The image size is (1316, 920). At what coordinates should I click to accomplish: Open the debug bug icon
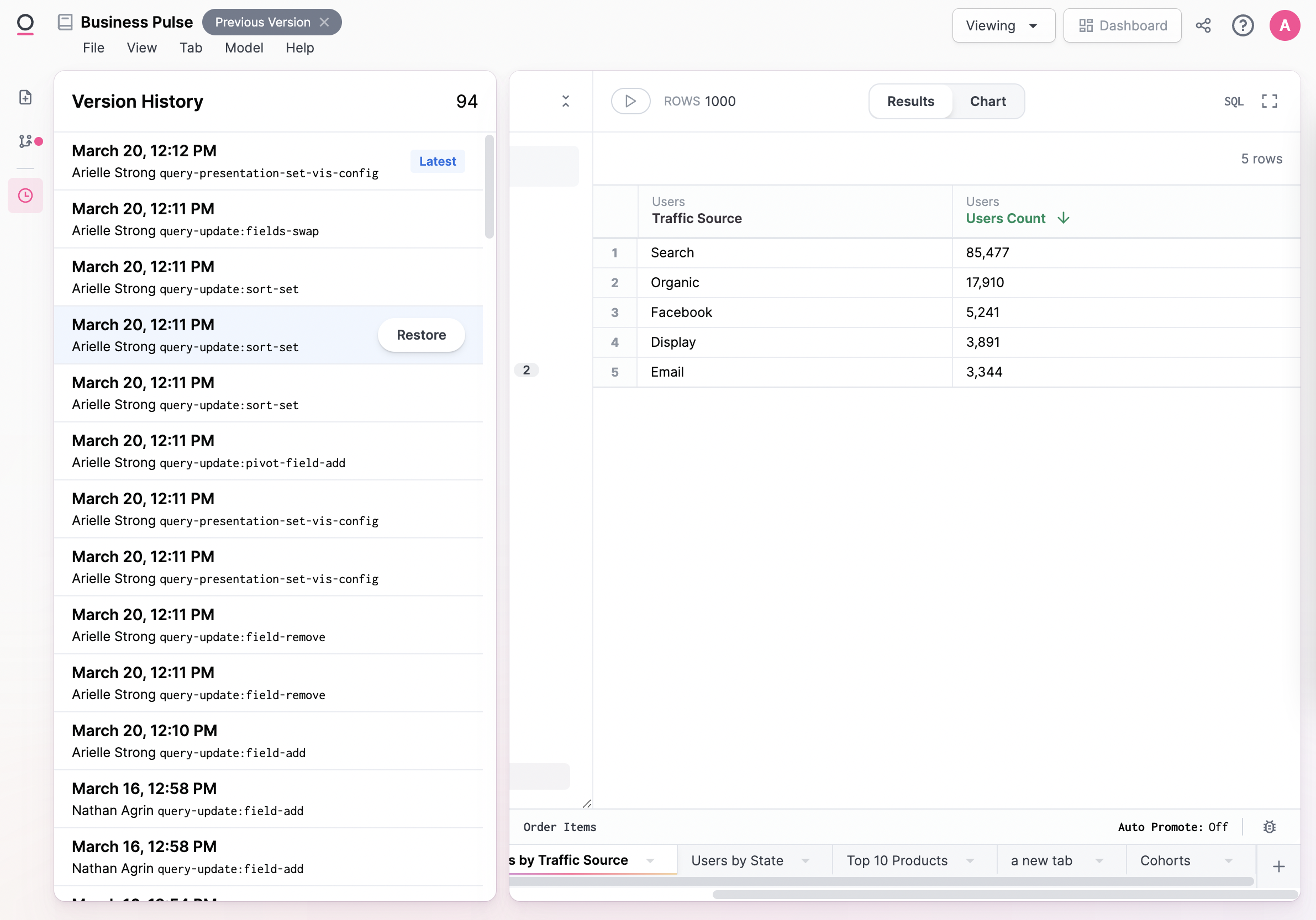[1269, 827]
